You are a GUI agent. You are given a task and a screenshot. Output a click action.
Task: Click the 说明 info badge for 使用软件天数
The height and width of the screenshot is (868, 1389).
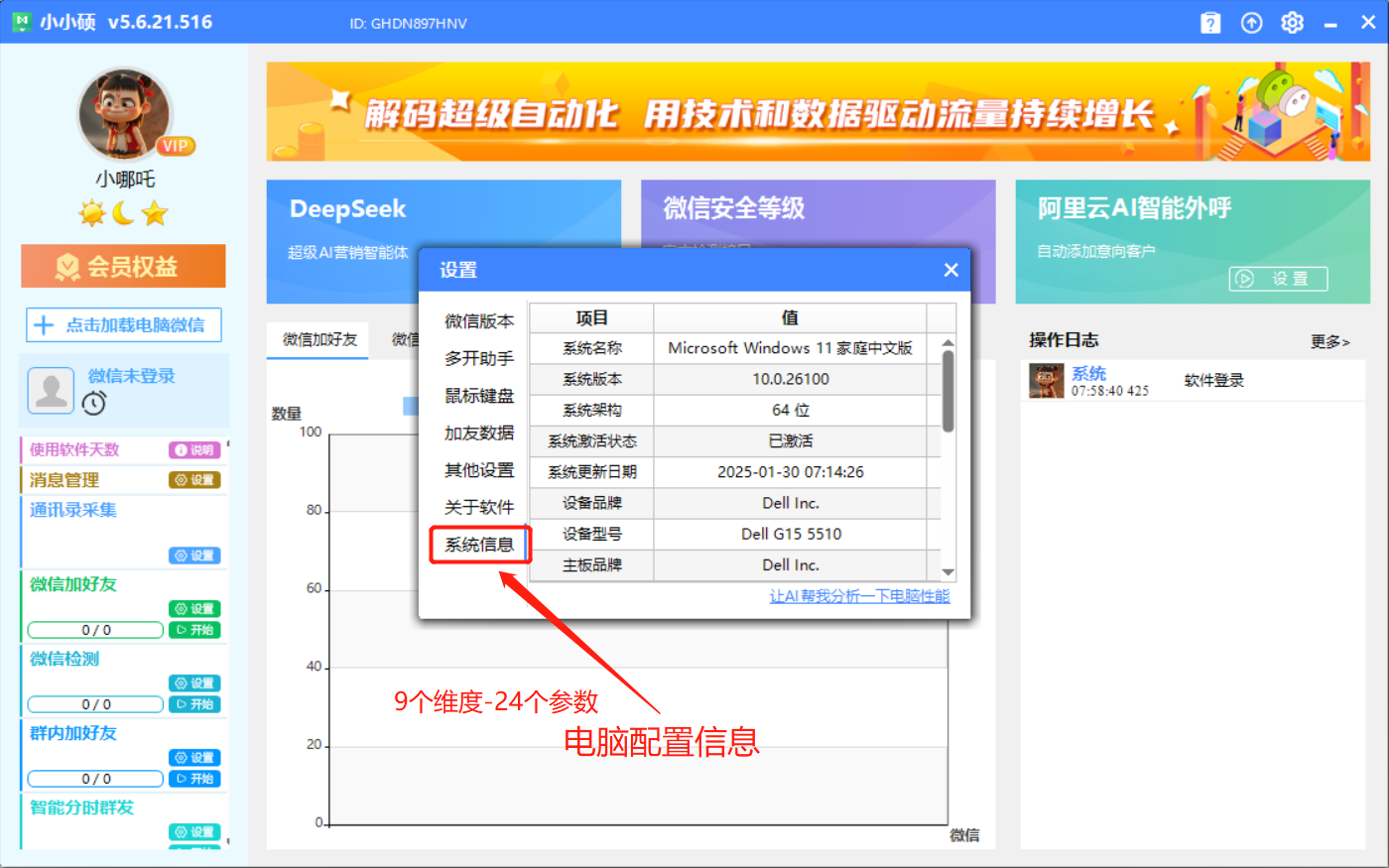194,450
